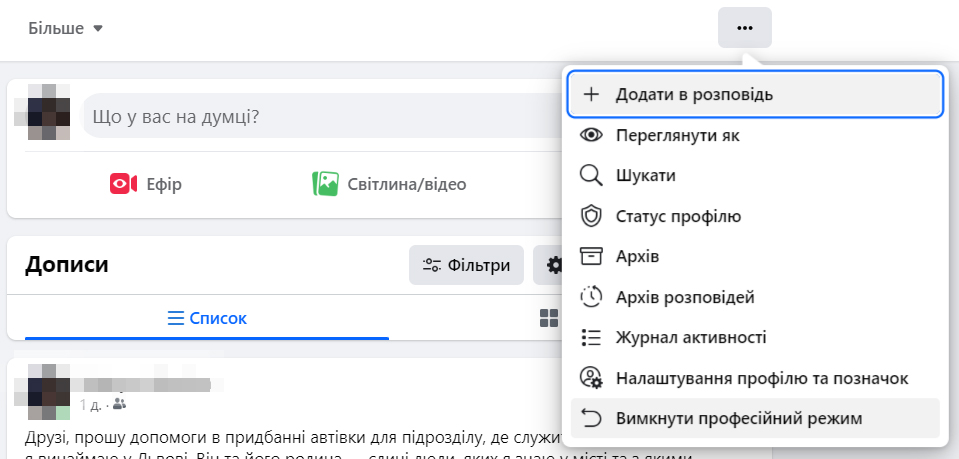The height and width of the screenshot is (459, 959).
Task: Click the archive box icon for Архів
Action: (x=592, y=257)
